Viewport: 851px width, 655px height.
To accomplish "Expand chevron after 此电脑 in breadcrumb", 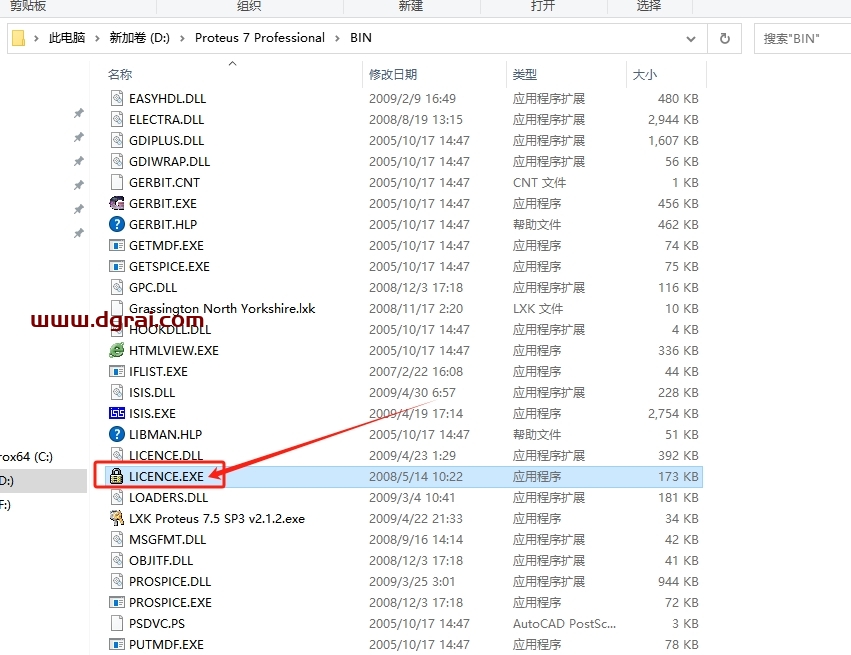I will 97,38.
